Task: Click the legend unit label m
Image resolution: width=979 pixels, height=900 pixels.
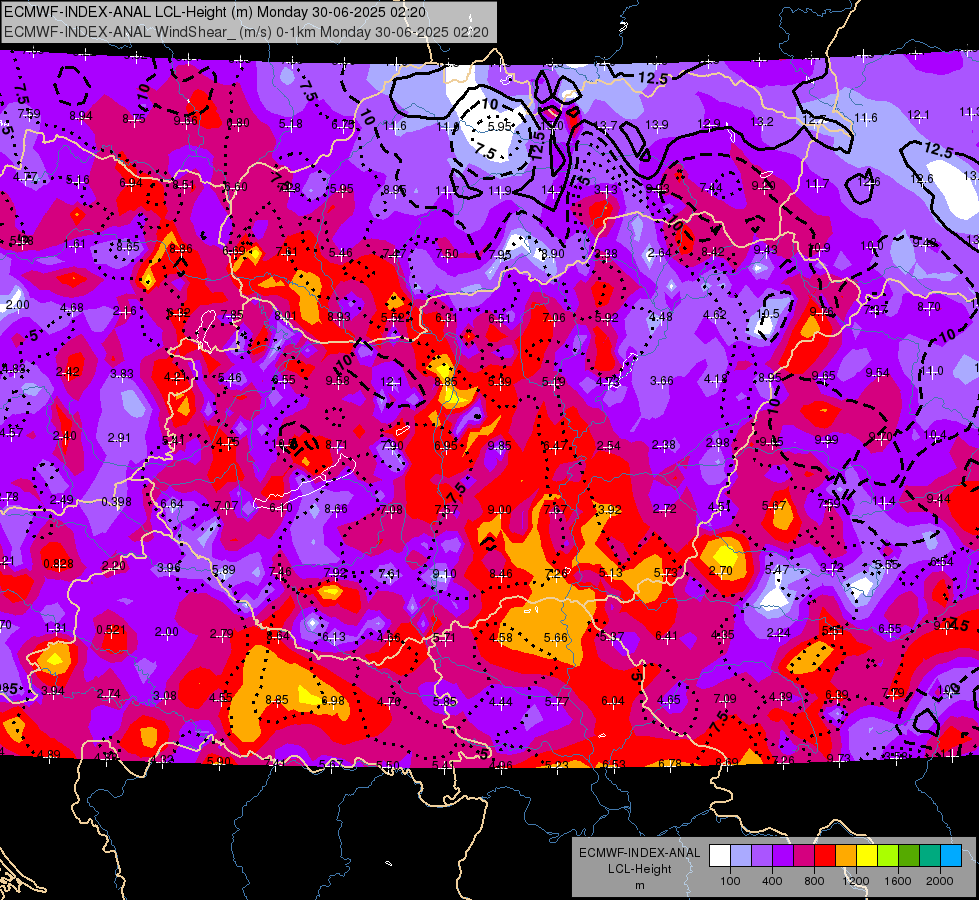Action: click(x=639, y=885)
